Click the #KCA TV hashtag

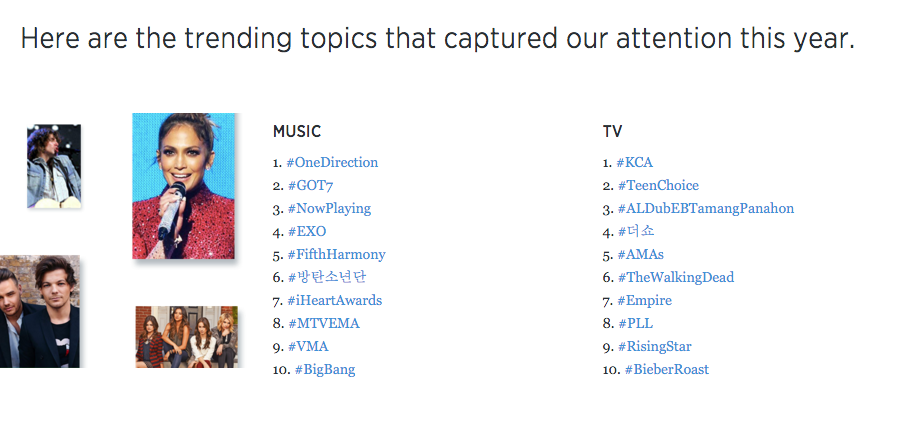pos(635,162)
